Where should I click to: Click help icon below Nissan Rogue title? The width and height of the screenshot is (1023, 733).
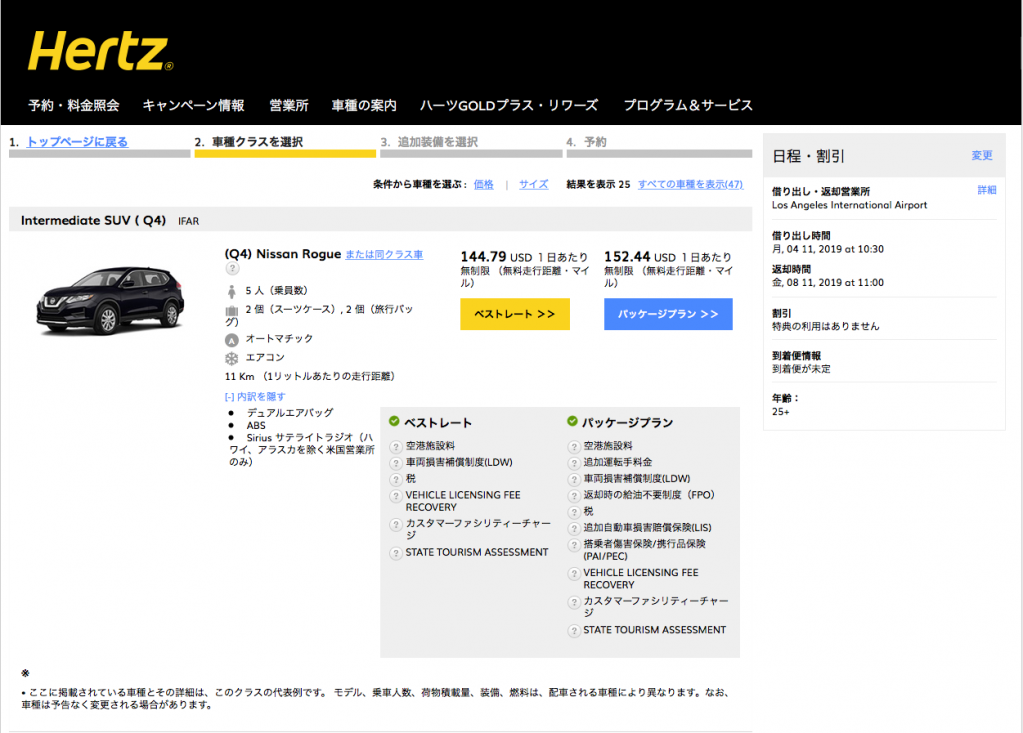[x=232, y=269]
